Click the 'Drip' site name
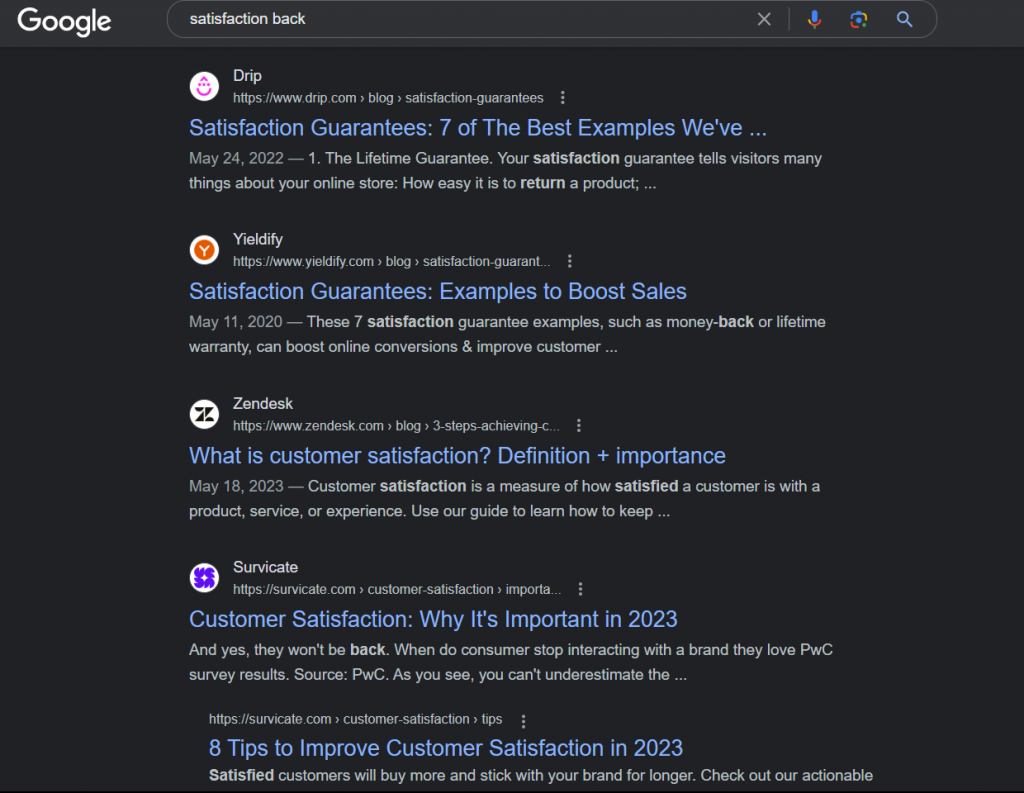The image size is (1024, 793). click(x=248, y=76)
